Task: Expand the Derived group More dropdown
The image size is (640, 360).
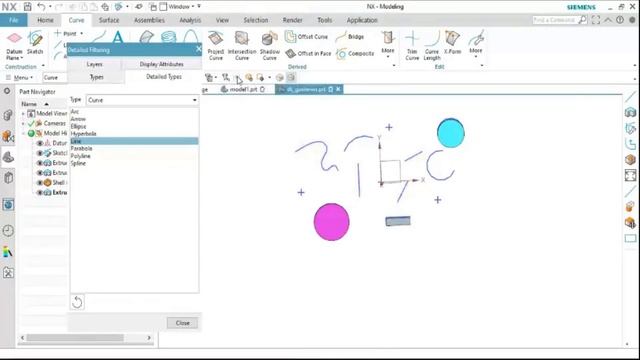Action: [388, 44]
